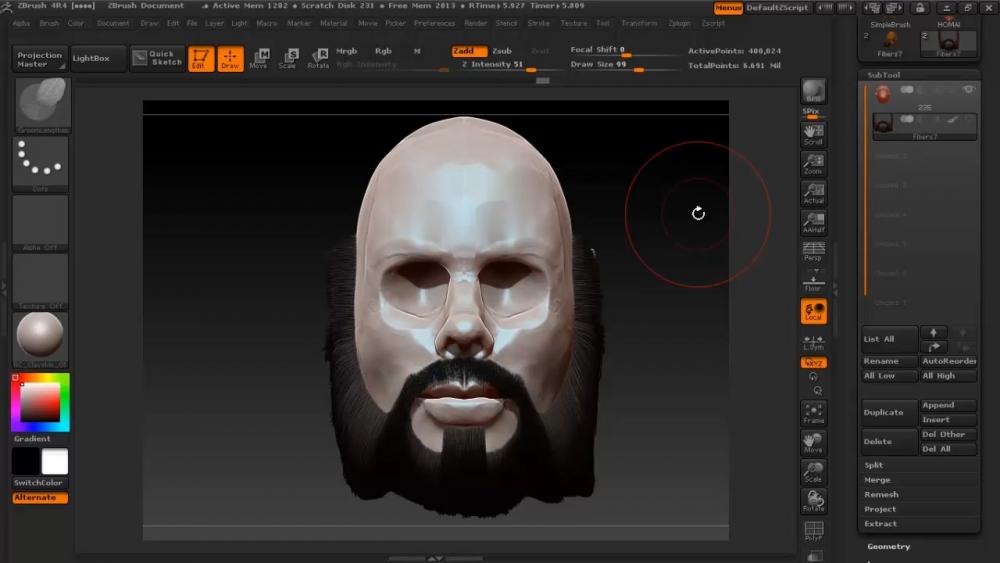The width and height of the screenshot is (1000, 563).
Task: Click the Quick Sketch button
Action: click(x=157, y=58)
